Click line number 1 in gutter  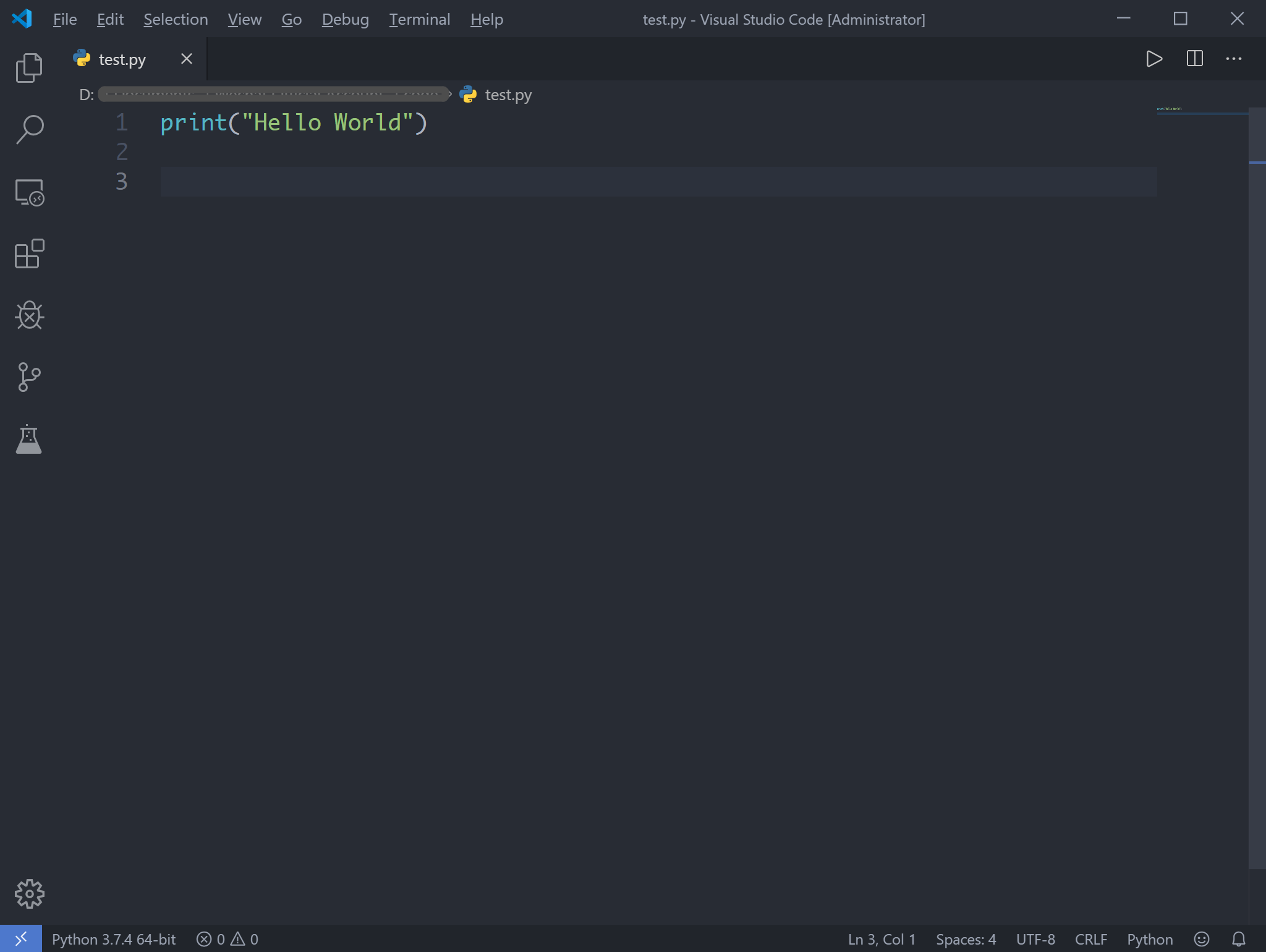click(x=122, y=122)
